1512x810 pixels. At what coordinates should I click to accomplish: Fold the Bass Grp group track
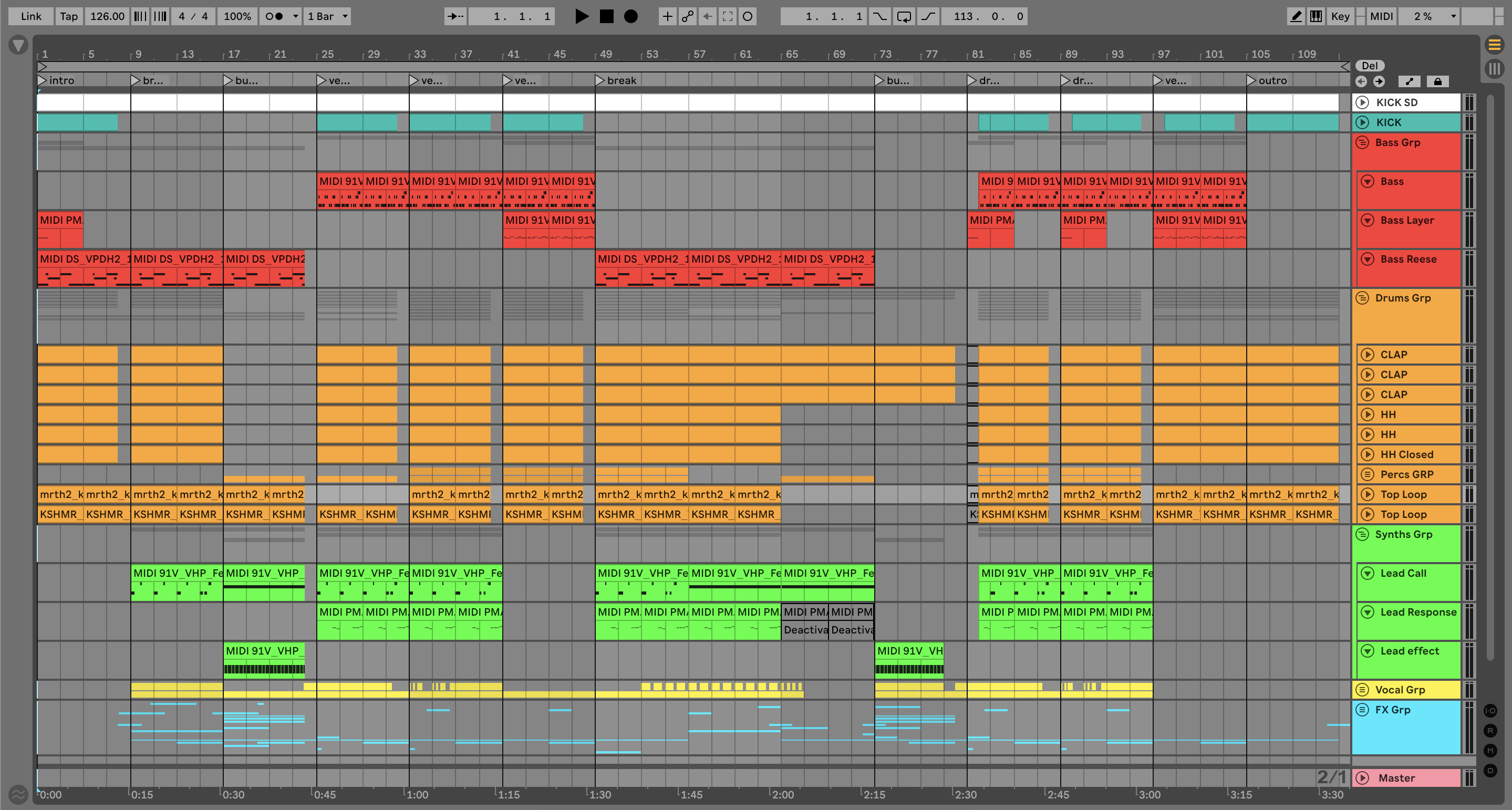[1362, 143]
